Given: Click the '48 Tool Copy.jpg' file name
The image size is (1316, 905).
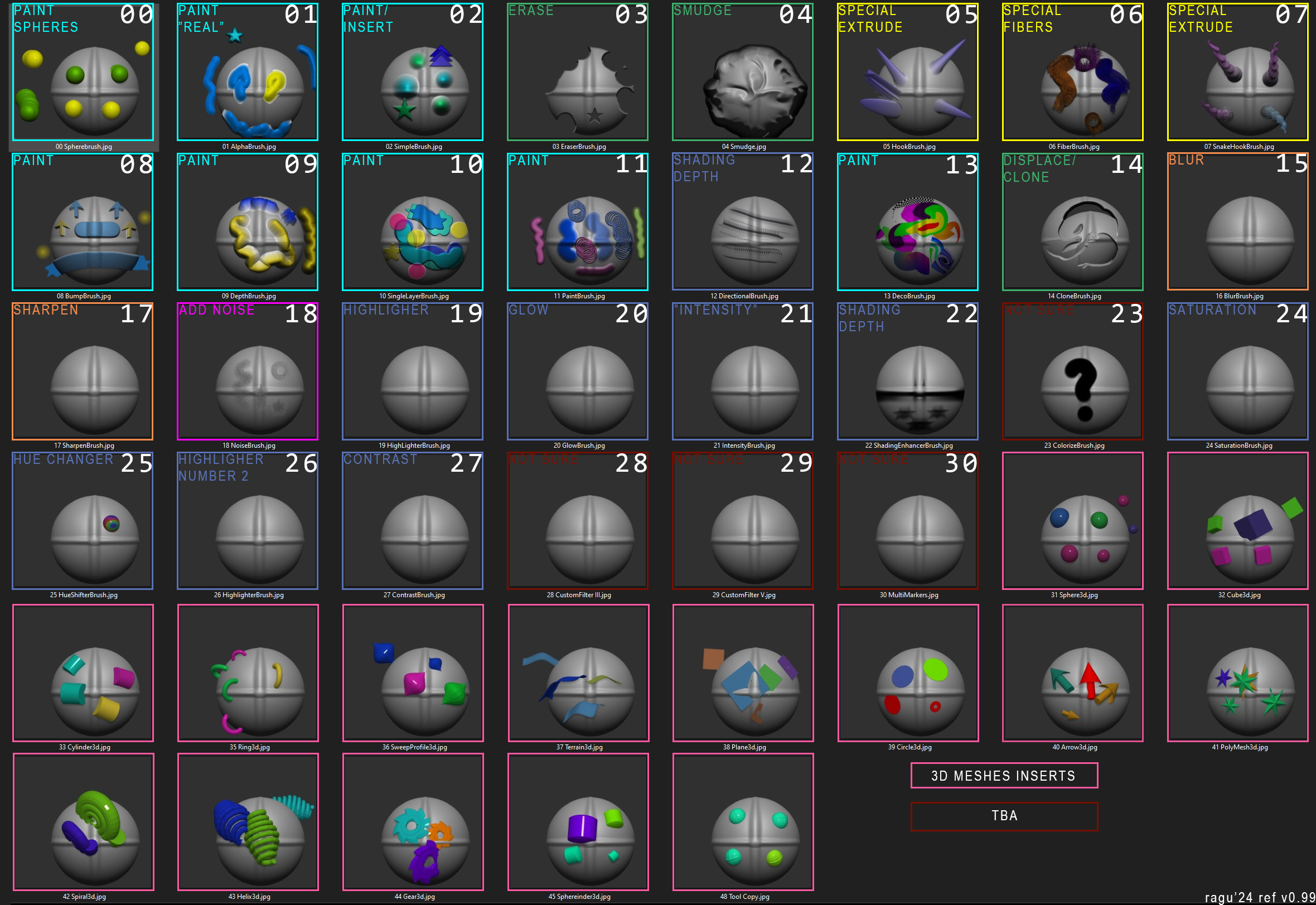Looking at the screenshot, I should coord(744,897).
